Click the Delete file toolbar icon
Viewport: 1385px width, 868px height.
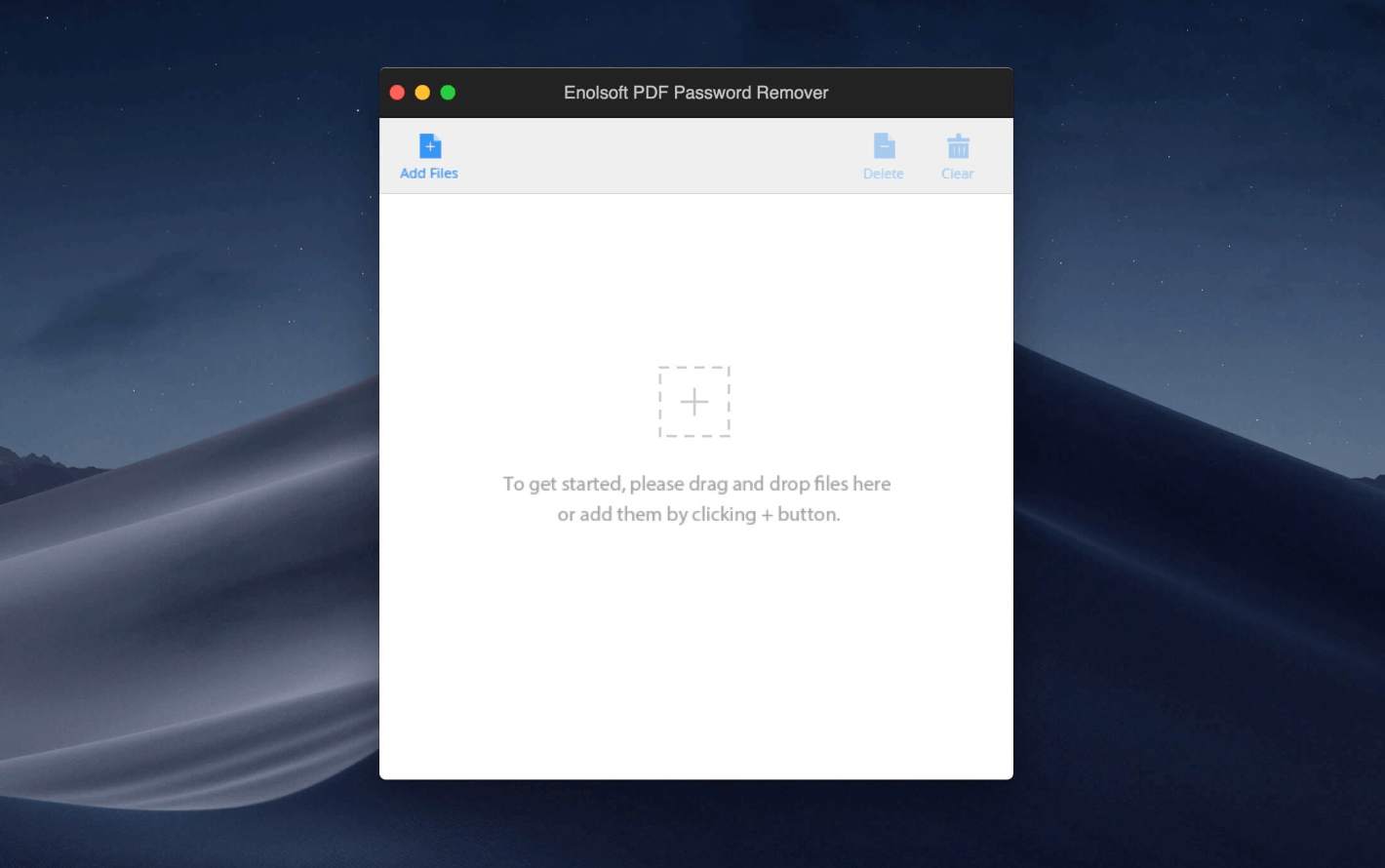[x=884, y=146]
